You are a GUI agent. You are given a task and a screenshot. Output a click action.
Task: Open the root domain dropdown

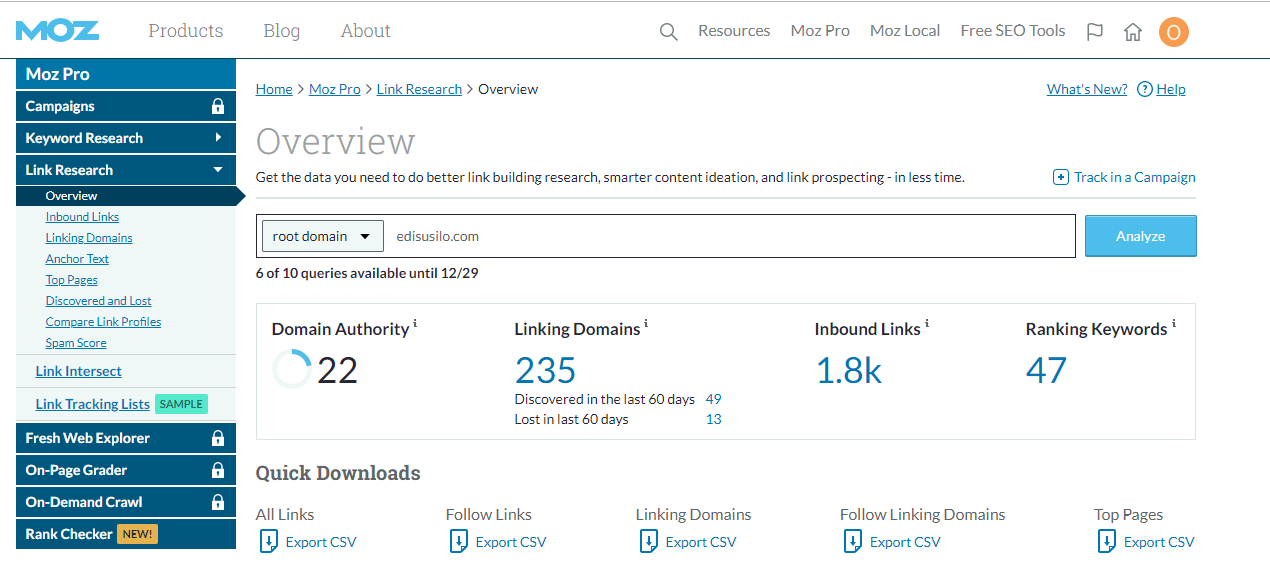(x=323, y=237)
